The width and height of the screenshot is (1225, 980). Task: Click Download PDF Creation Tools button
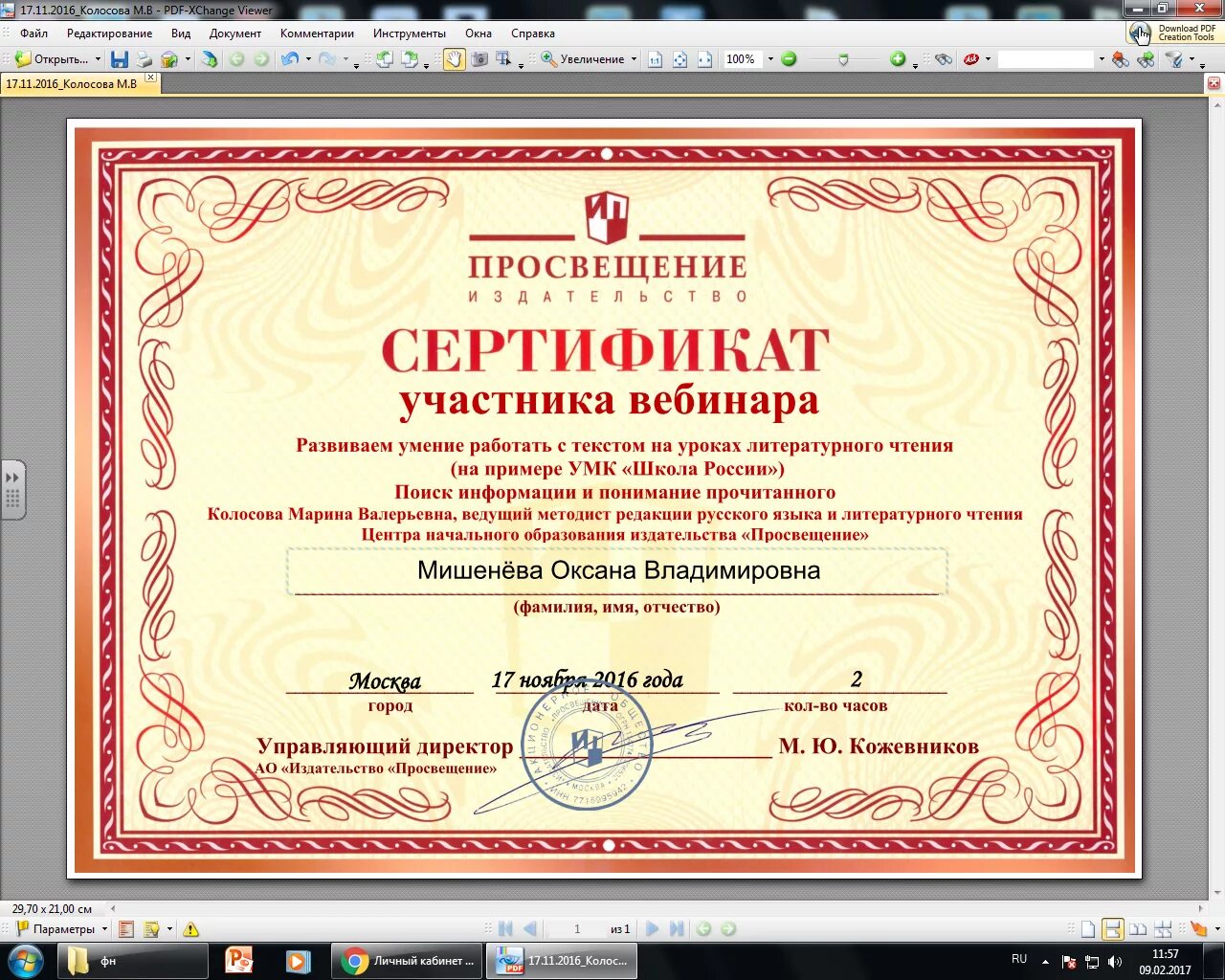(1173, 33)
